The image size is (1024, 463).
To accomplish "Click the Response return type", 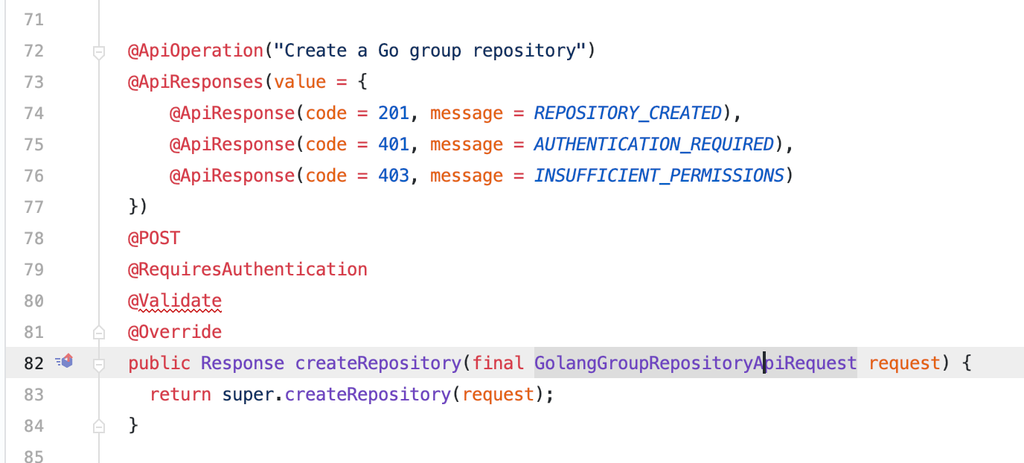I will coord(242,363).
